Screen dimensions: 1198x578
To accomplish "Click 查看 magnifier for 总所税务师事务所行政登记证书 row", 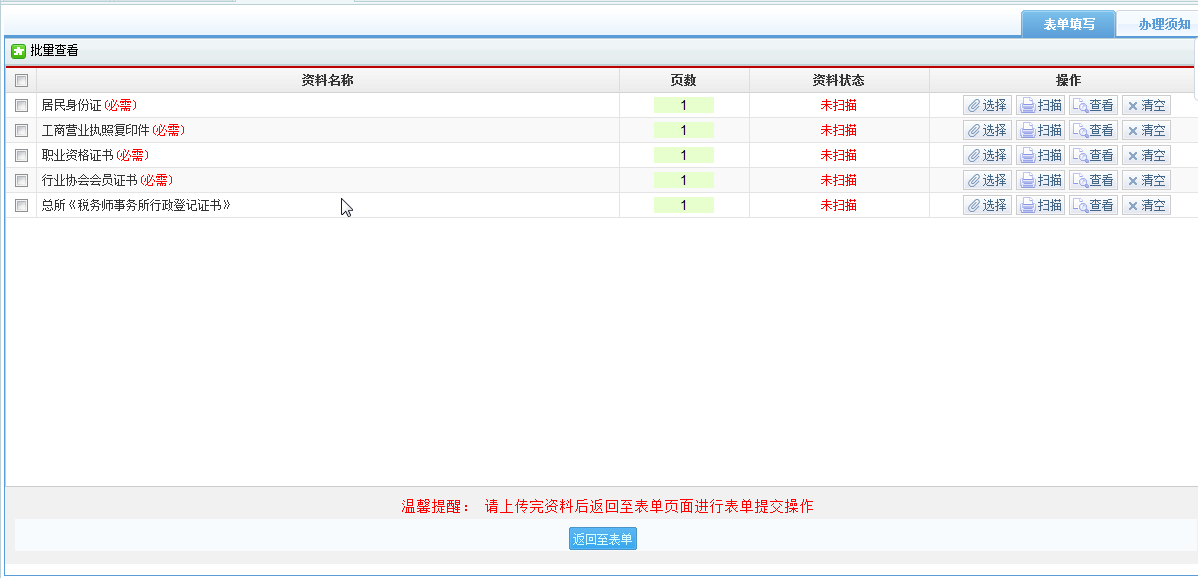I will point(1093,205).
